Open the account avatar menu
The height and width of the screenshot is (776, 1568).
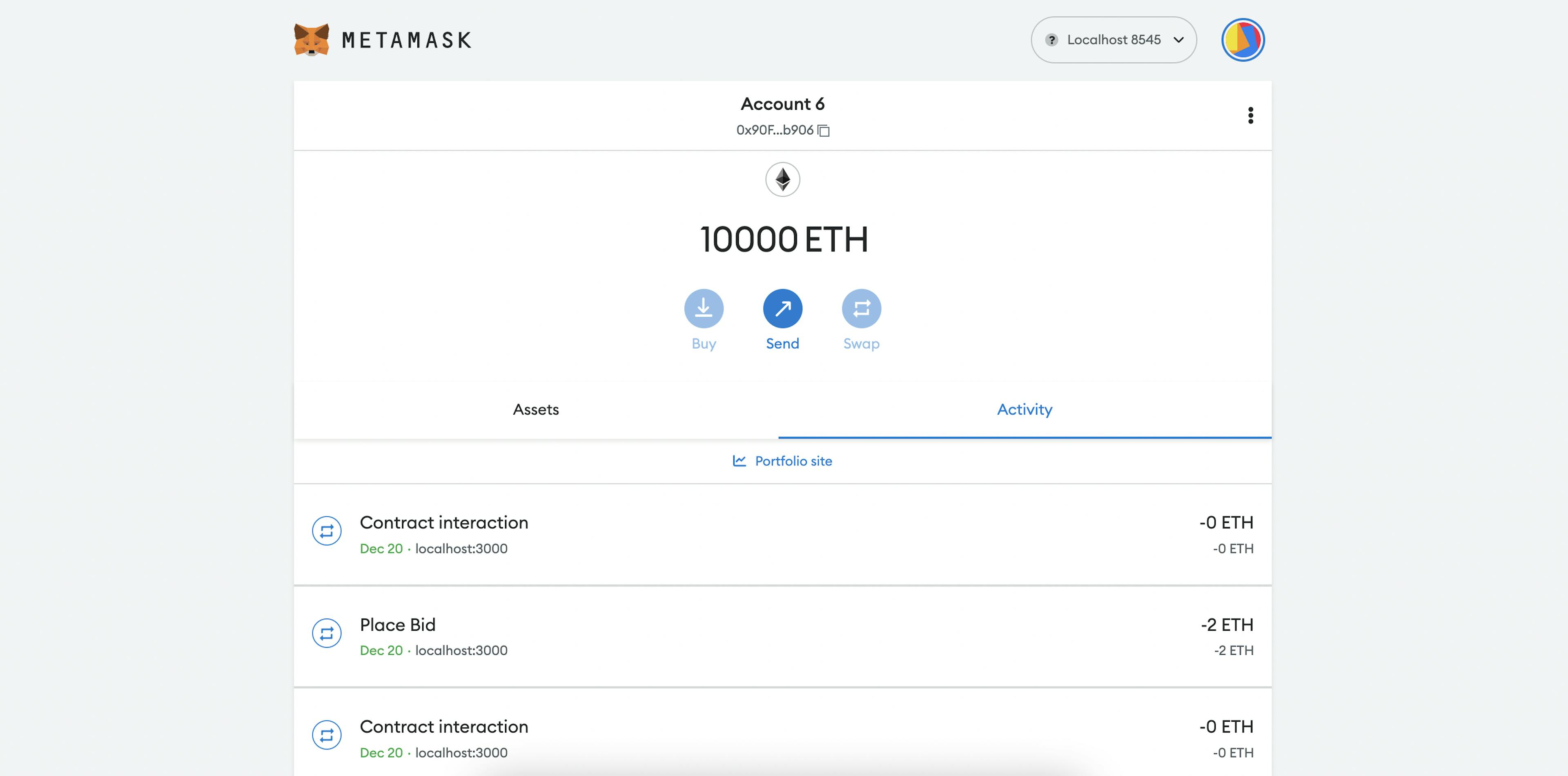(1243, 40)
